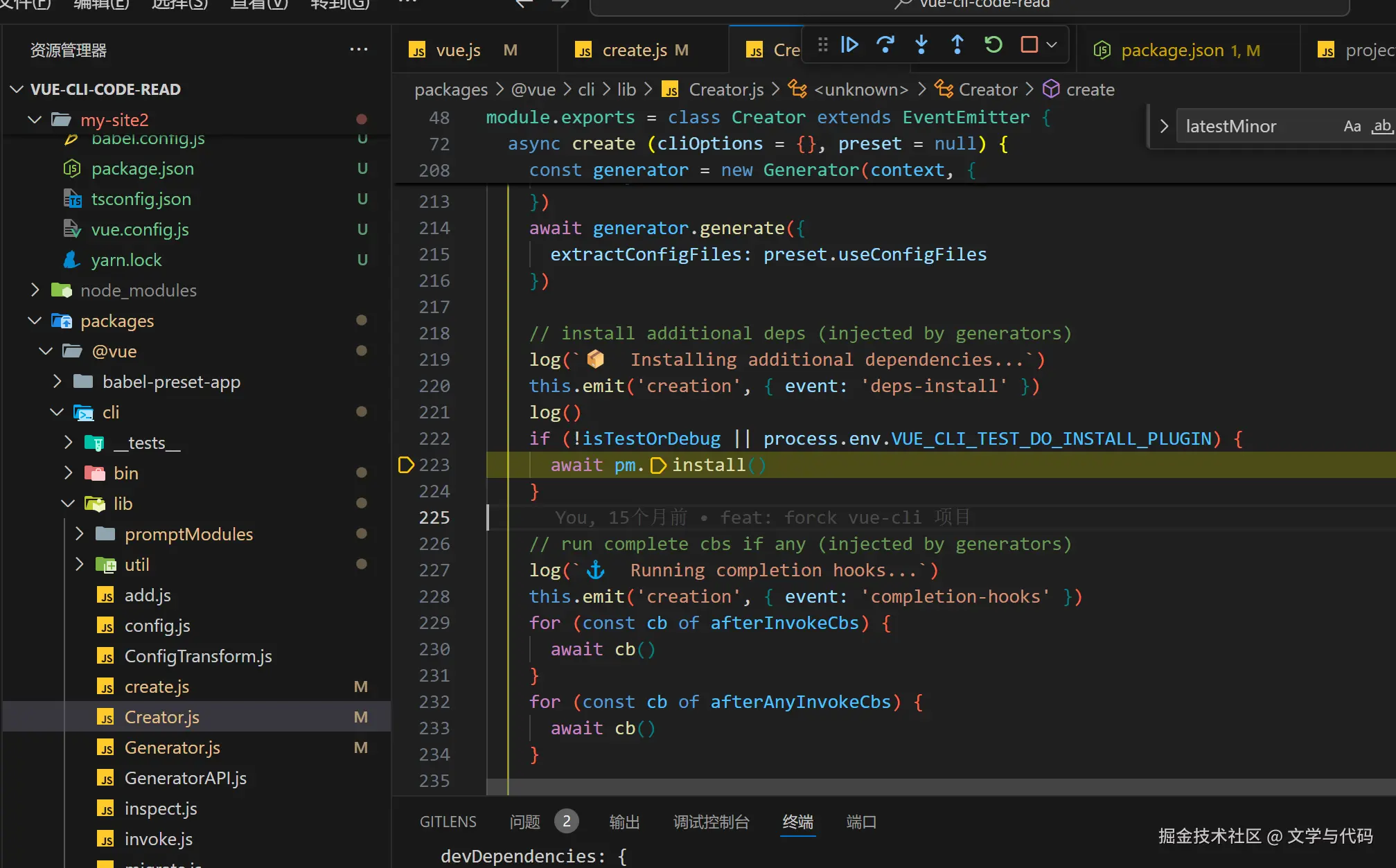This screenshot has height=868, width=1396.
Task: Expand the node_modules folder
Action: click(x=138, y=290)
